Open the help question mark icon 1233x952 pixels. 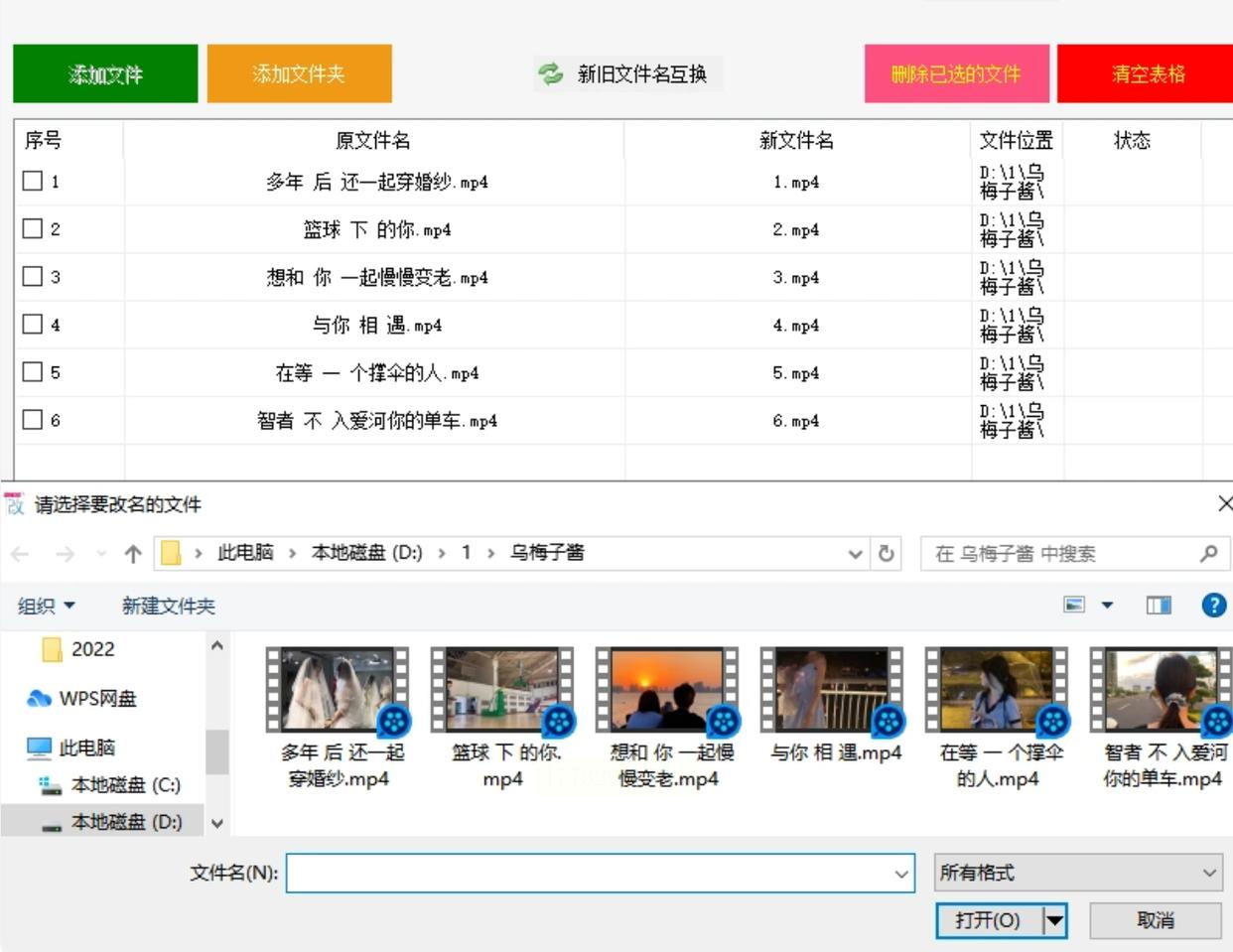[x=1213, y=605]
